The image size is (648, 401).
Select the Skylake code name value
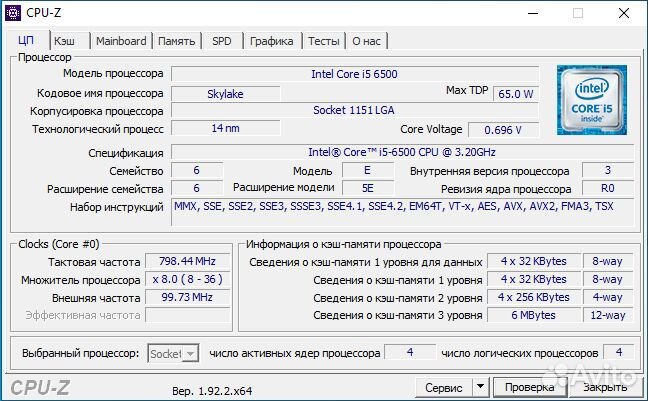(226, 94)
